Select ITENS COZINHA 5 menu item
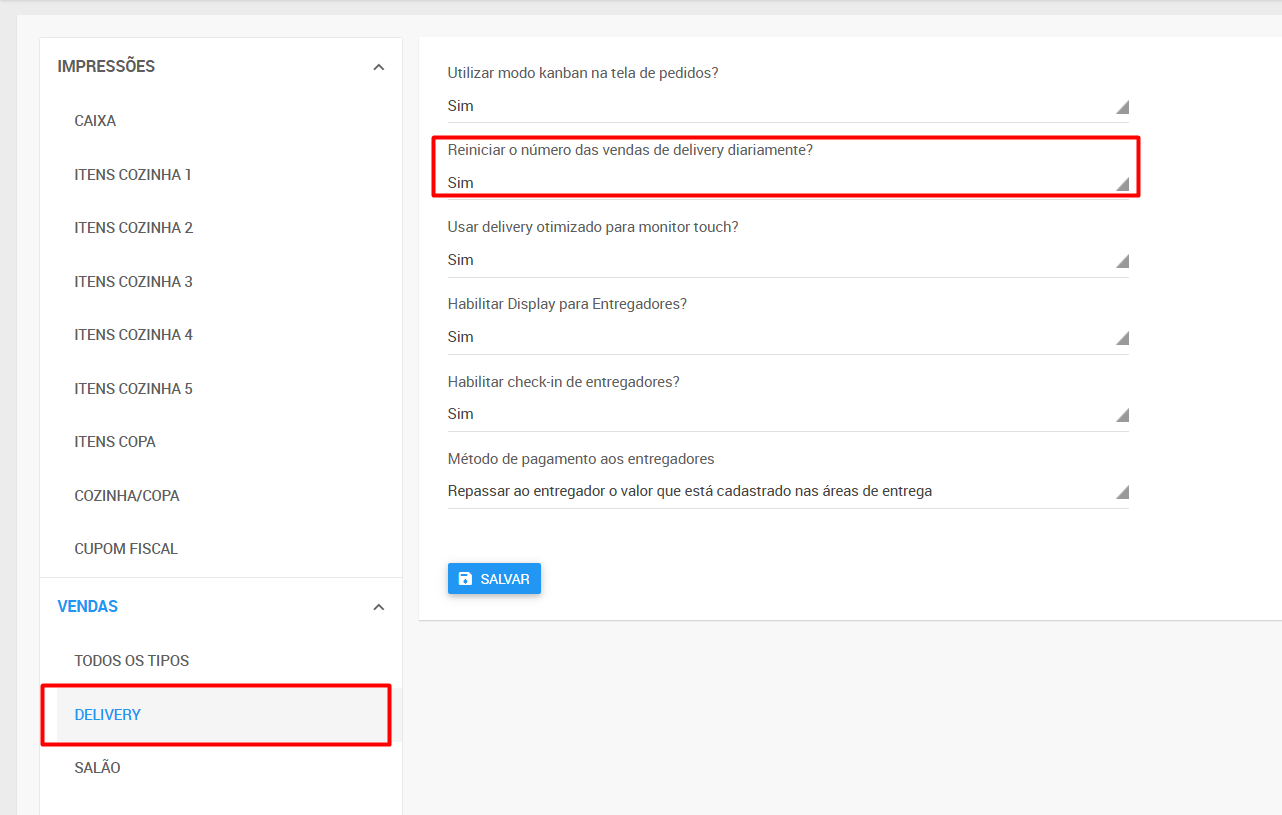 click(x=133, y=389)
